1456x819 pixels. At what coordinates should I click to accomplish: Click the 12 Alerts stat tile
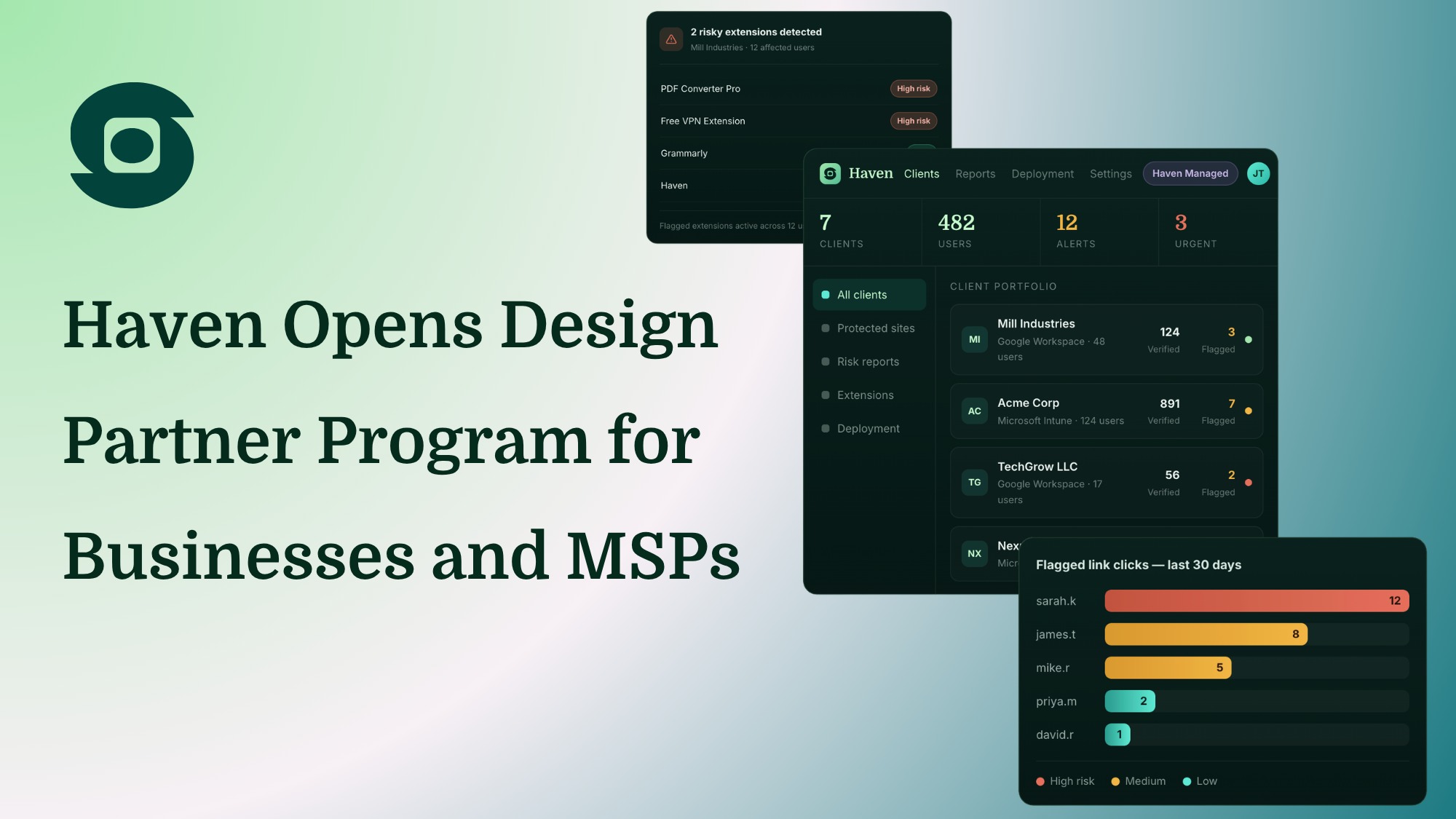(1099, 232)
